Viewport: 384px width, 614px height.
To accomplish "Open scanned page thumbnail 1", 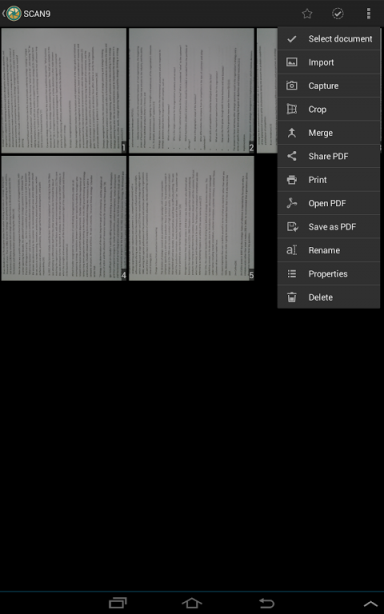I will (64, 90).
